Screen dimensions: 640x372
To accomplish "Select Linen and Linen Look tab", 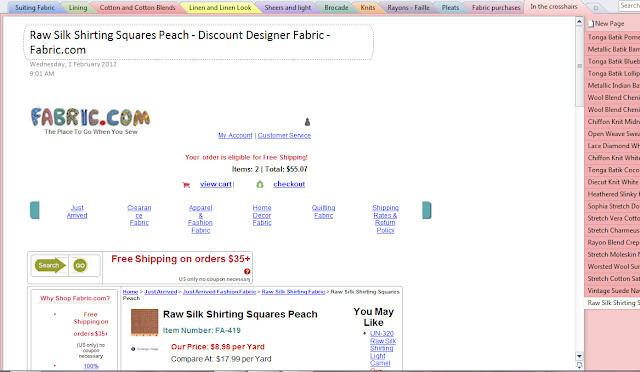I will click(220, 7).
